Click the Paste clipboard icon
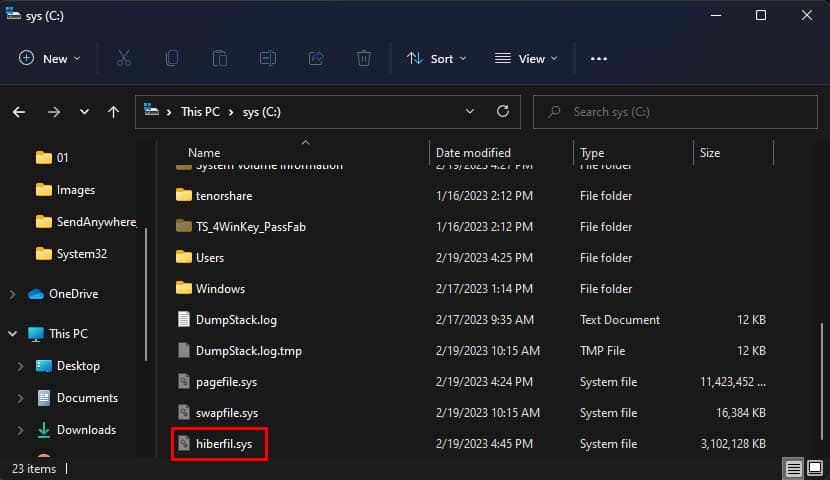This screenshot has width=830, height=480. [220, 58]
